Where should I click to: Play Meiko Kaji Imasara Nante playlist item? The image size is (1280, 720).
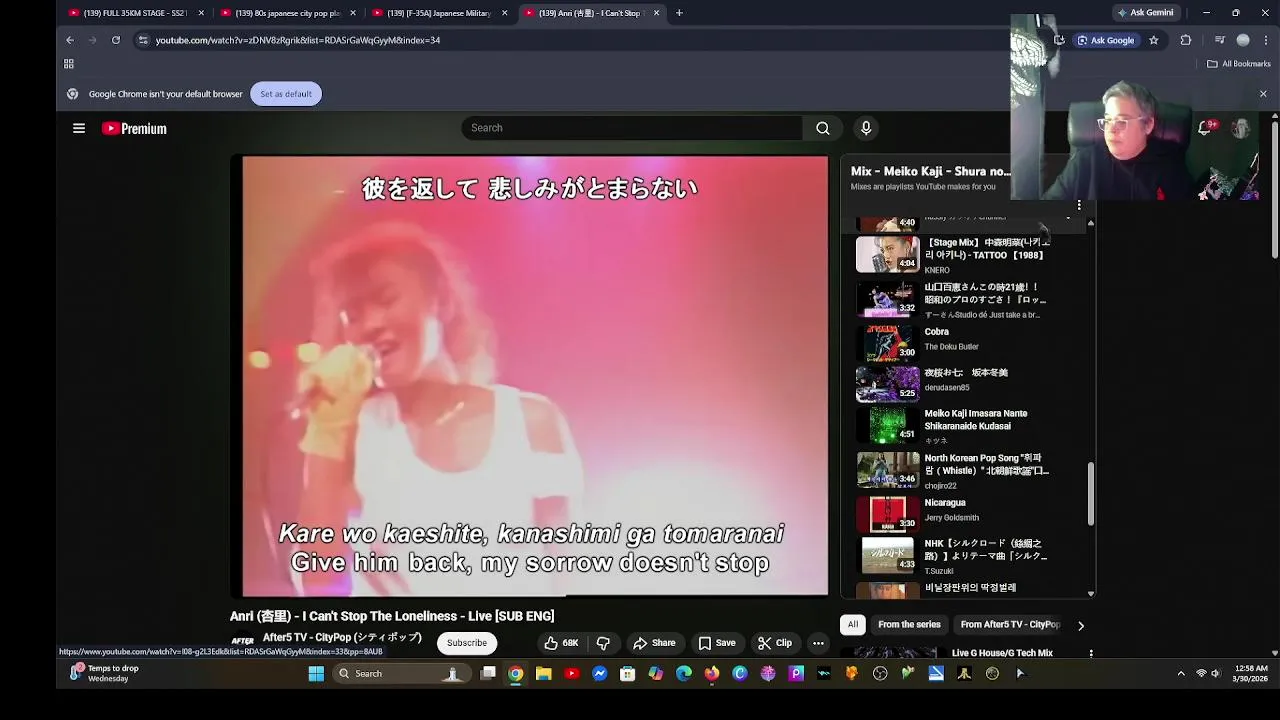click(954, 425)
